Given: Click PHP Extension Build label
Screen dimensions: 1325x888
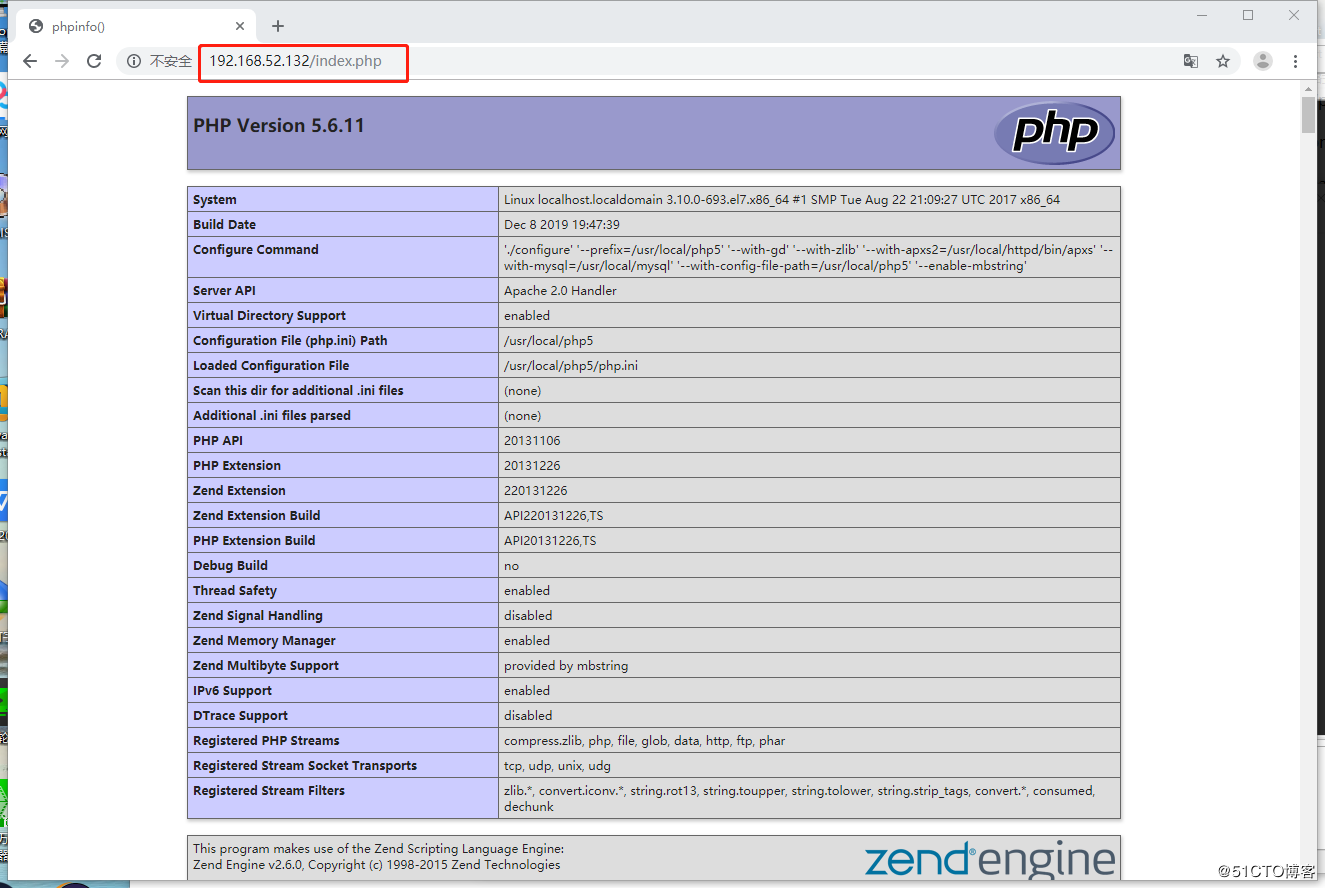Looking at the screenshot, I should pyautogui.click(x=254, y=541).
